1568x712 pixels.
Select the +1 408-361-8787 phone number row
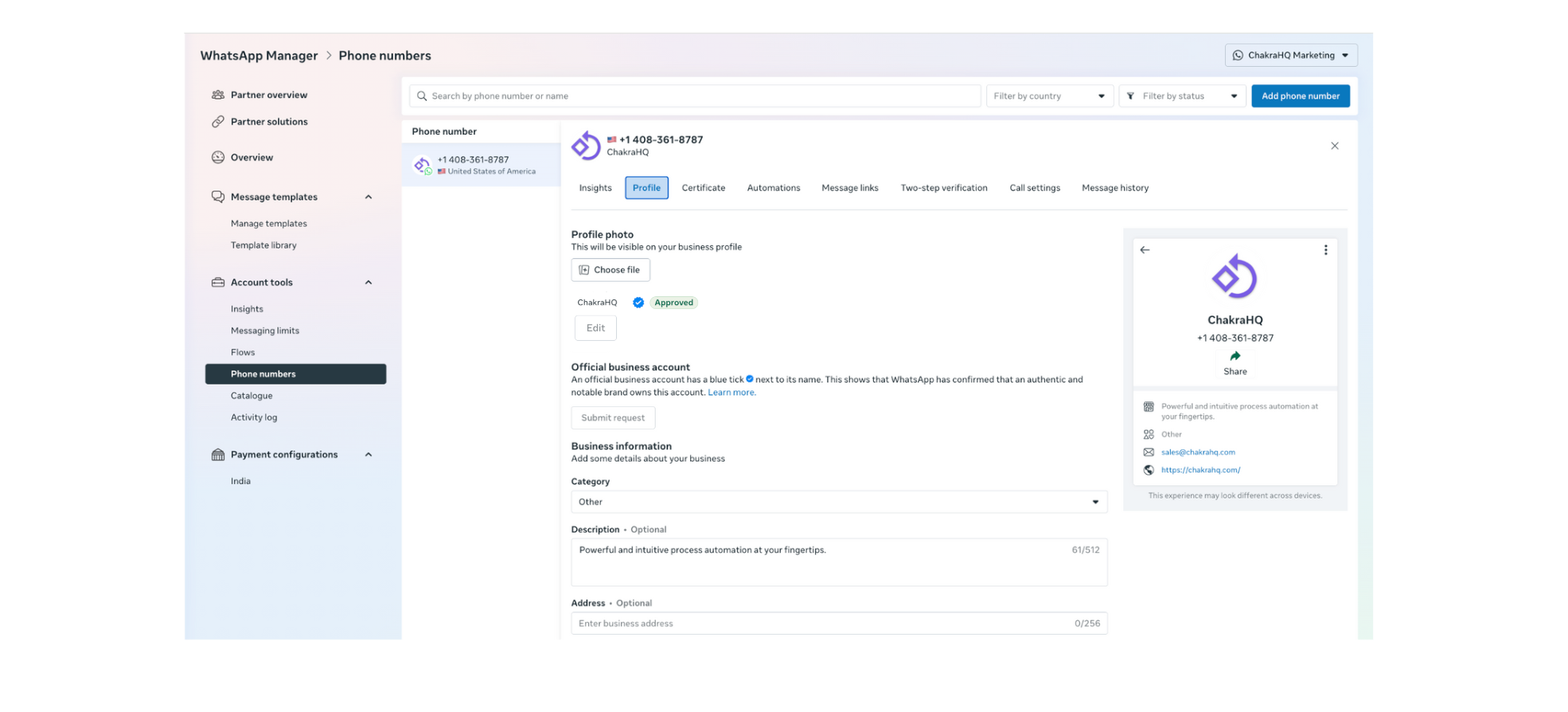(481, 165)
